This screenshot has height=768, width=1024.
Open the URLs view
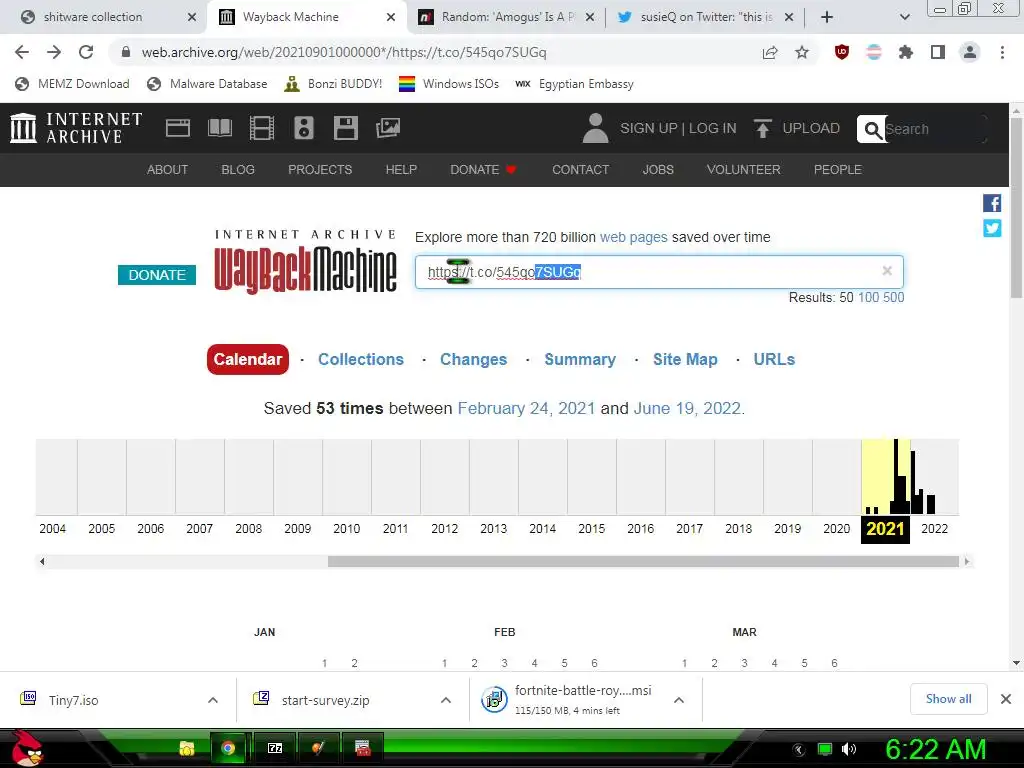[x=774, y=359]
